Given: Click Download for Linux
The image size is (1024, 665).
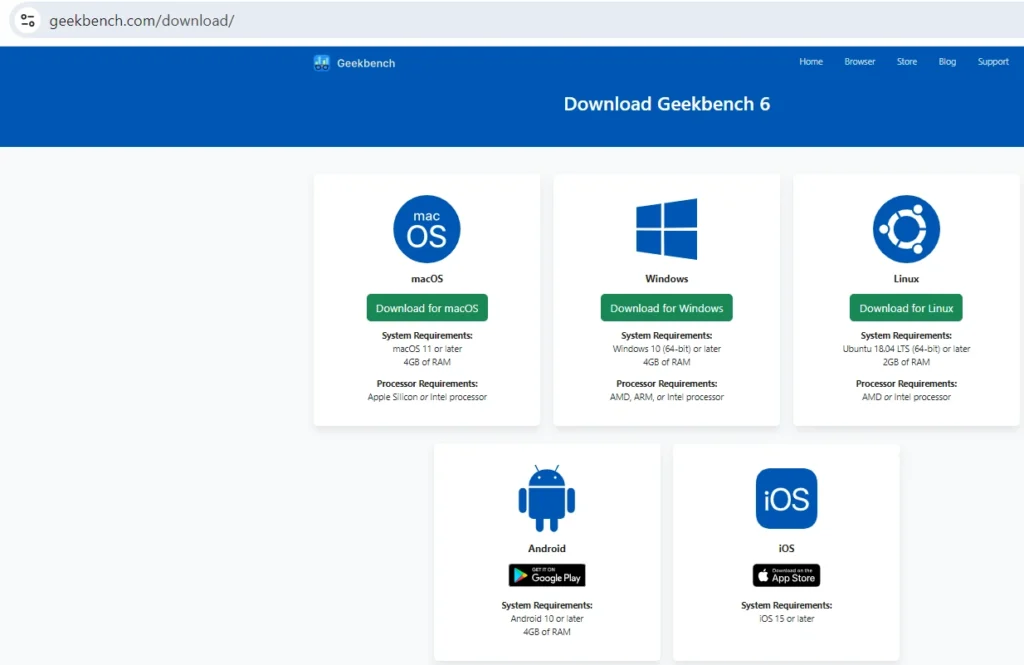Looking at the screenshot, I should coord(905,307).
